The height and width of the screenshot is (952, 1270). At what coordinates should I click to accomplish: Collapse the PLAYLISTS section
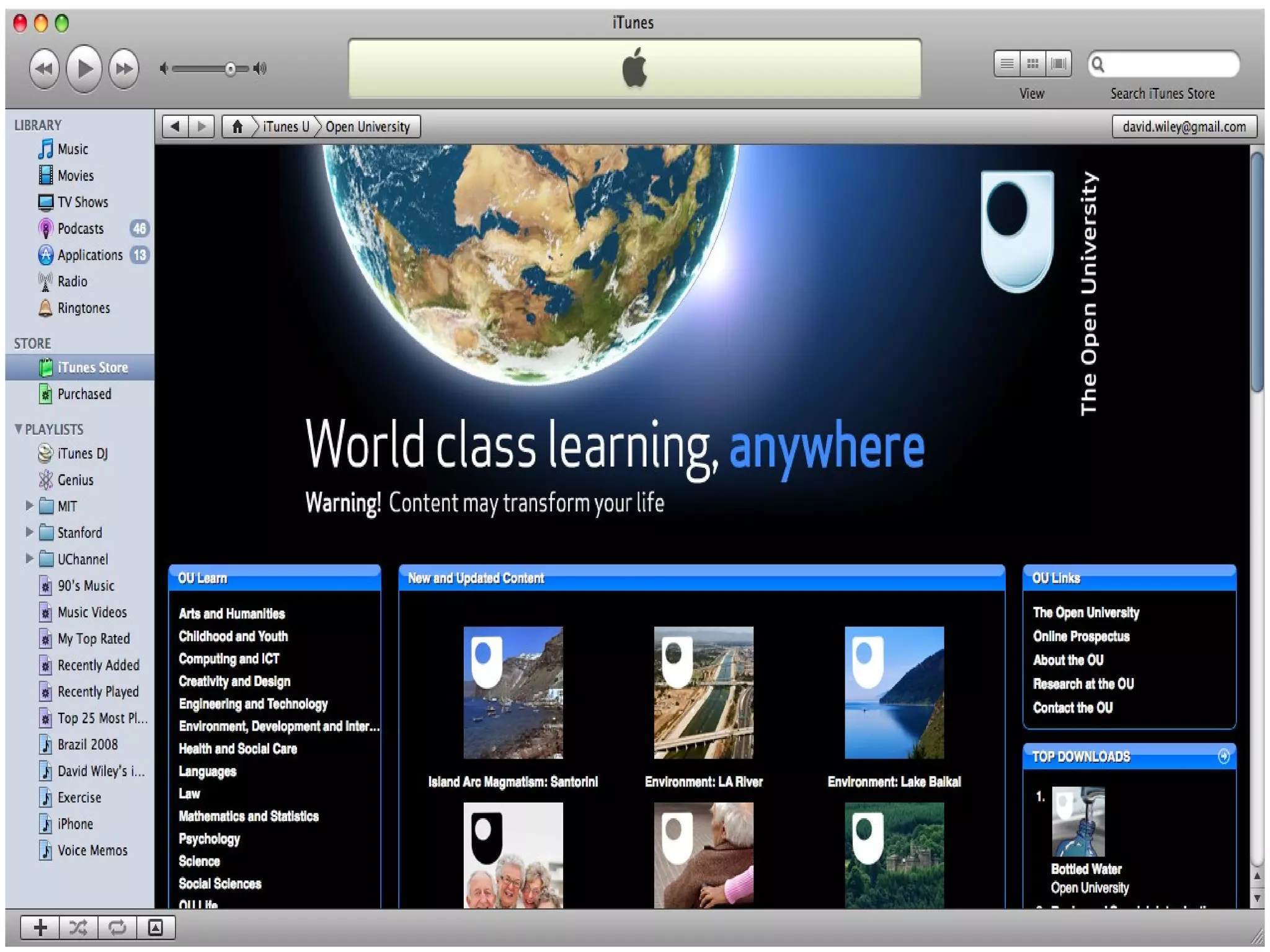19,429
